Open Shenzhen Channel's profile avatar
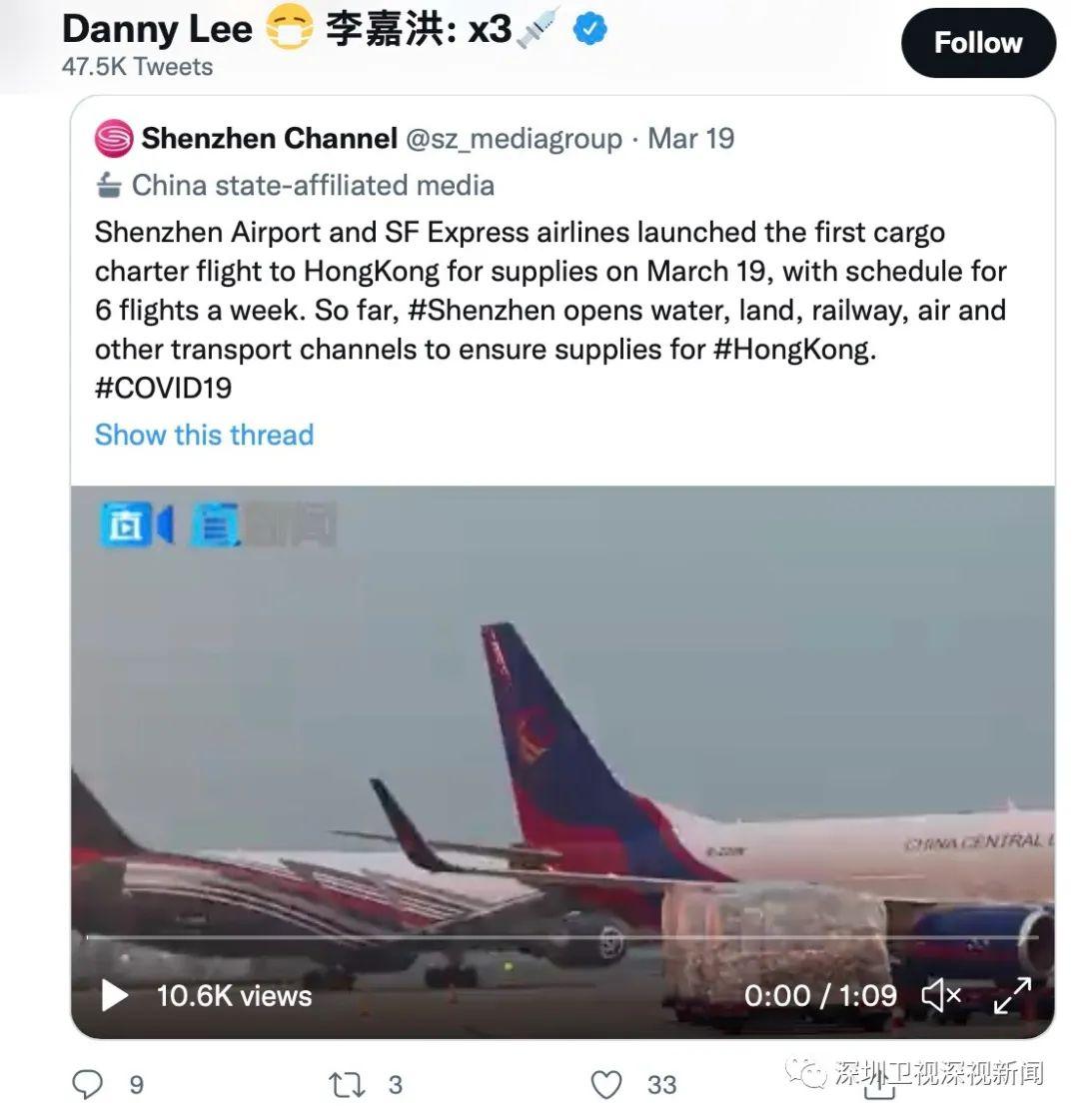 point(114,139)
